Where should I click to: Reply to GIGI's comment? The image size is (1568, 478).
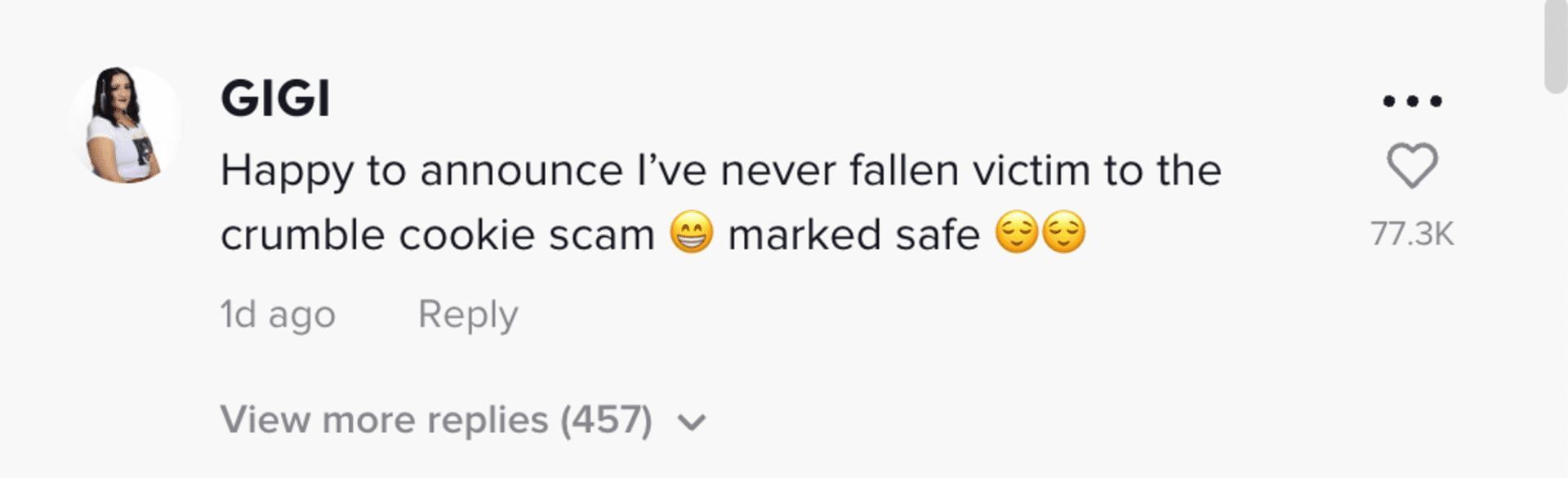pyautogui.click(x=468, y=315)
